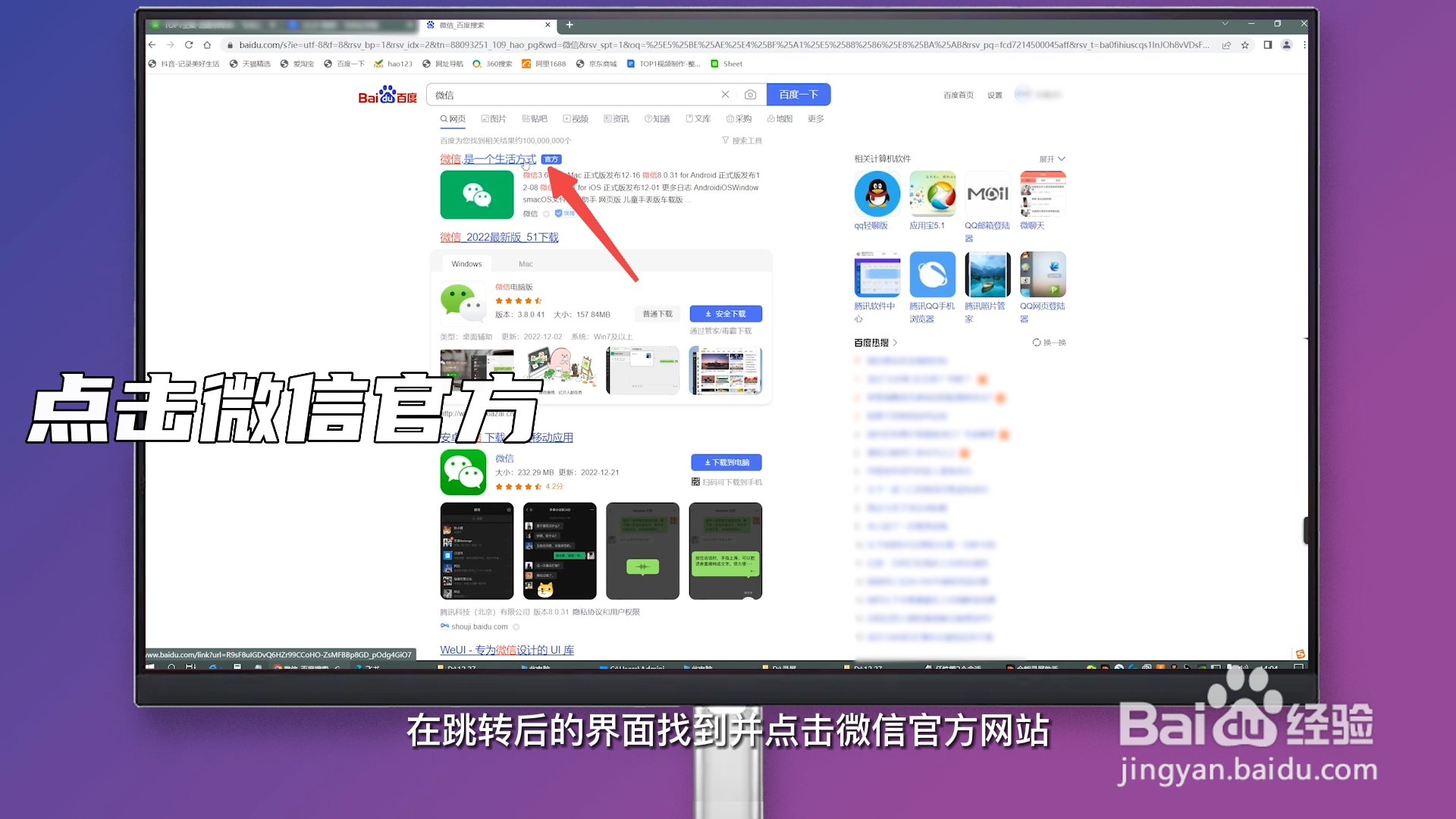Click the 安全下载 secure download button

click(x=725, y=313)
